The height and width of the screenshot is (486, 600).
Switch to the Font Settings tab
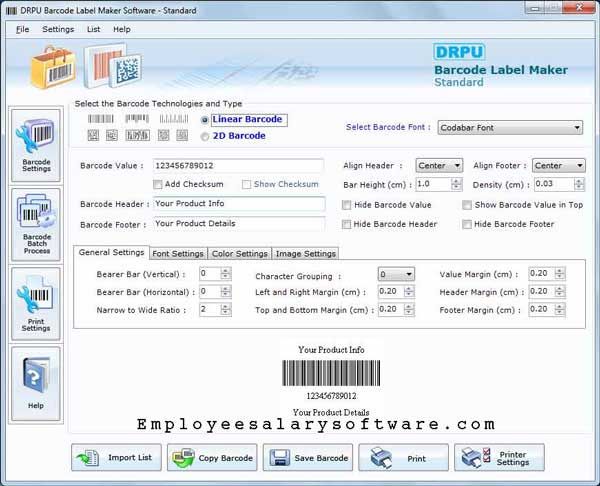(178, 254)
